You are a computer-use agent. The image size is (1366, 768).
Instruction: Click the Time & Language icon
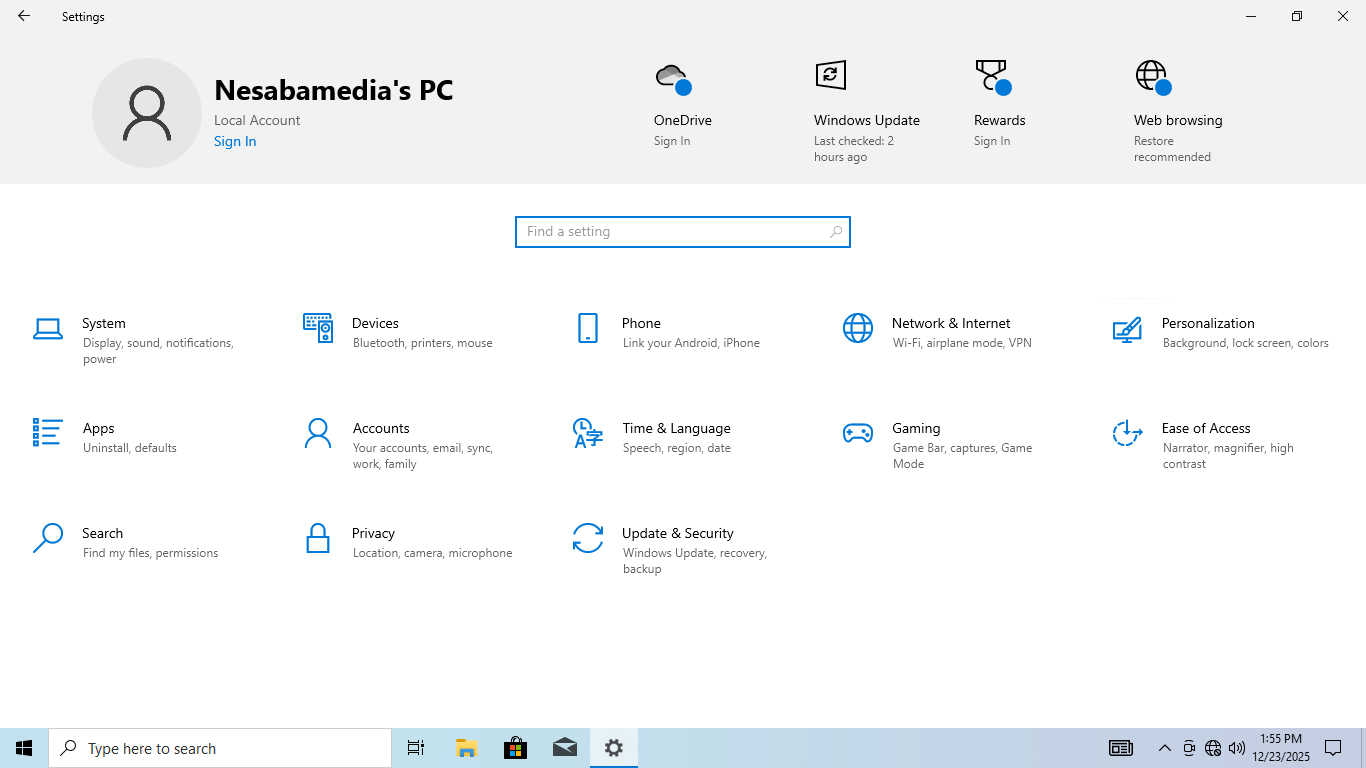pos(588,433)
